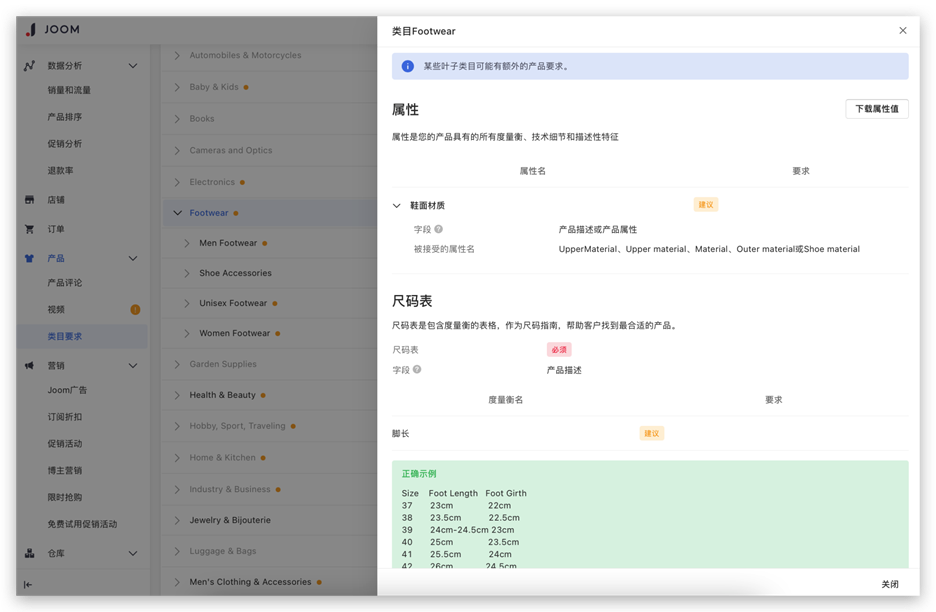Click the orange alert badge beside 视频
This screenshot has width=936, height=612.
pos(135,310)
